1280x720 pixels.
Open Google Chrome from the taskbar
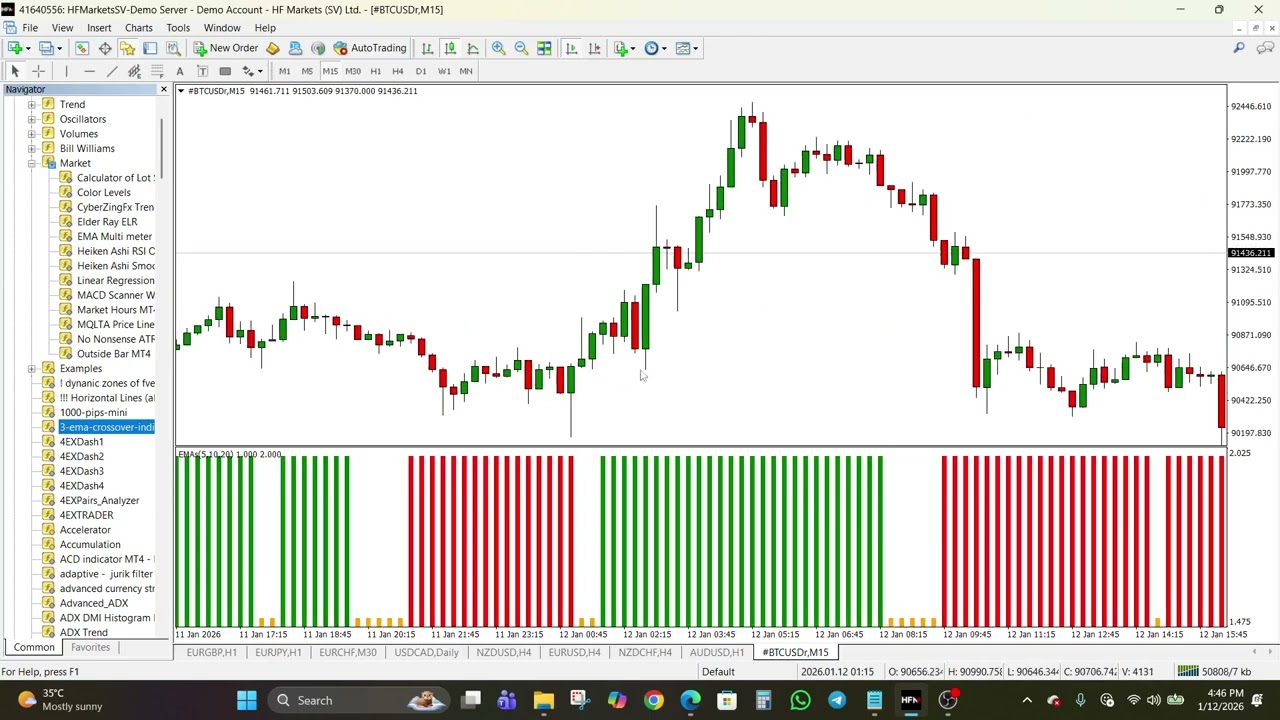point(653,700)
